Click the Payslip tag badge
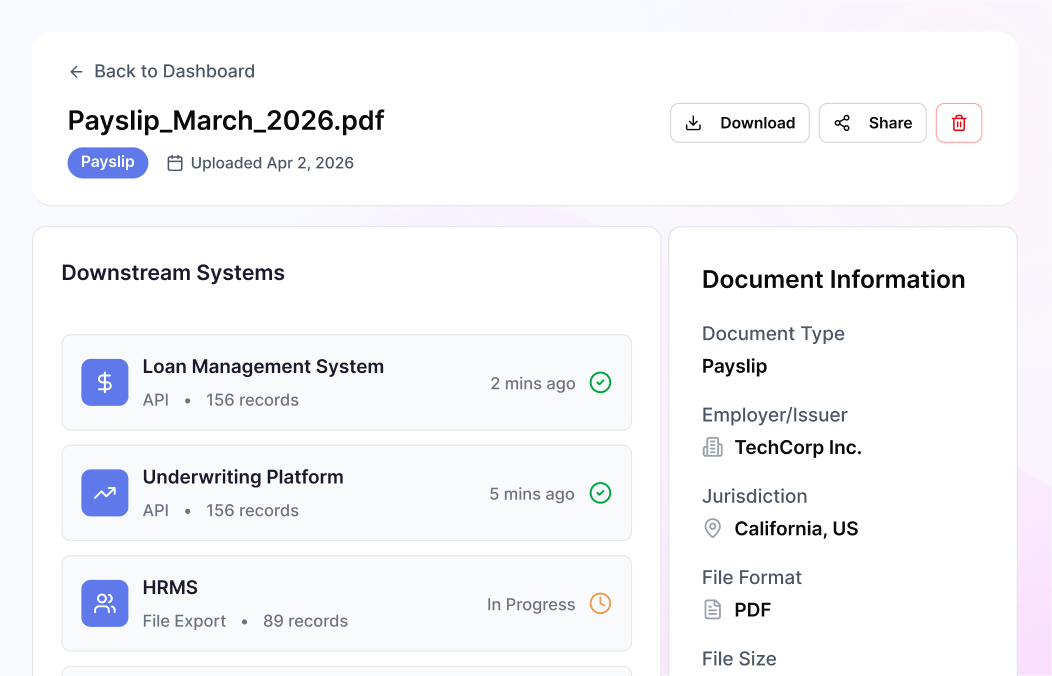 coord(108,162)
